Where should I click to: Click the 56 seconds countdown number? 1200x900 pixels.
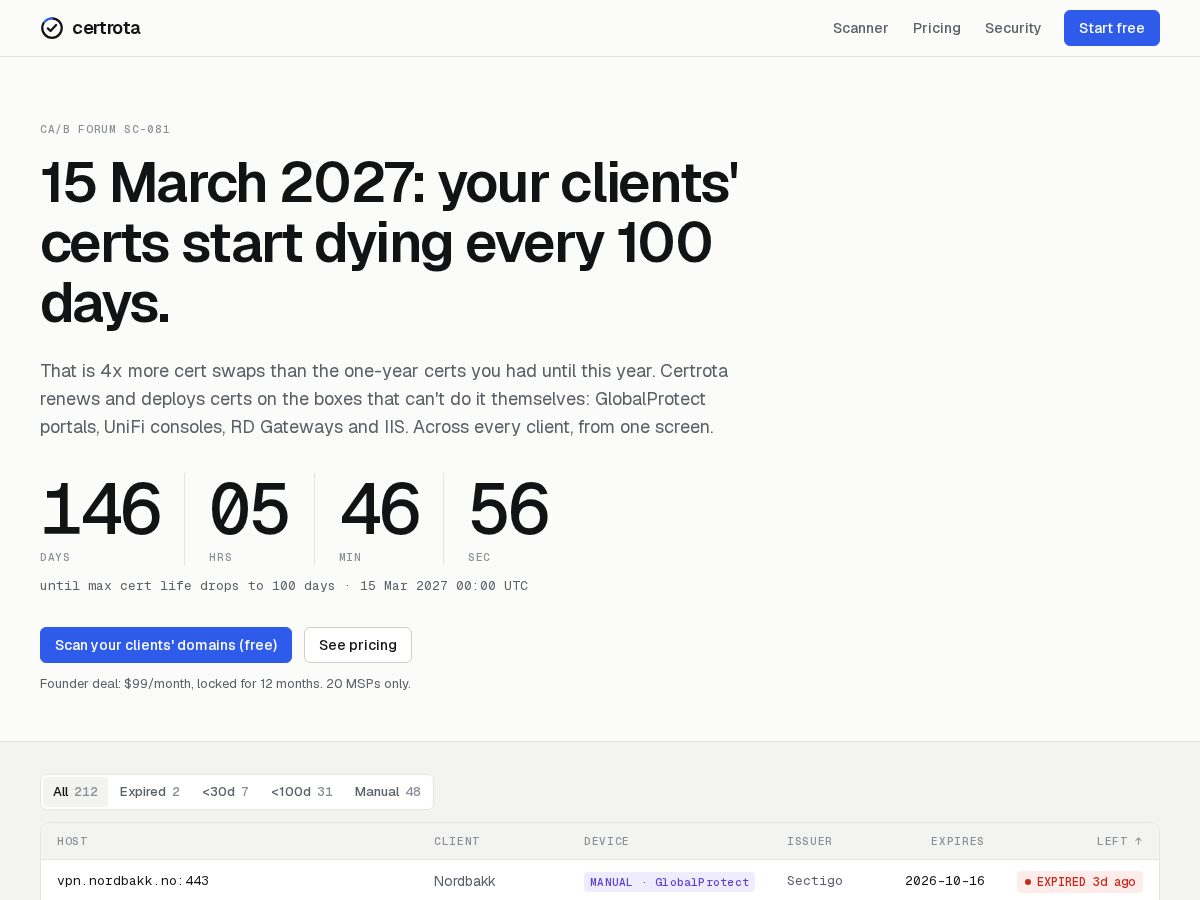coord(508,510)
